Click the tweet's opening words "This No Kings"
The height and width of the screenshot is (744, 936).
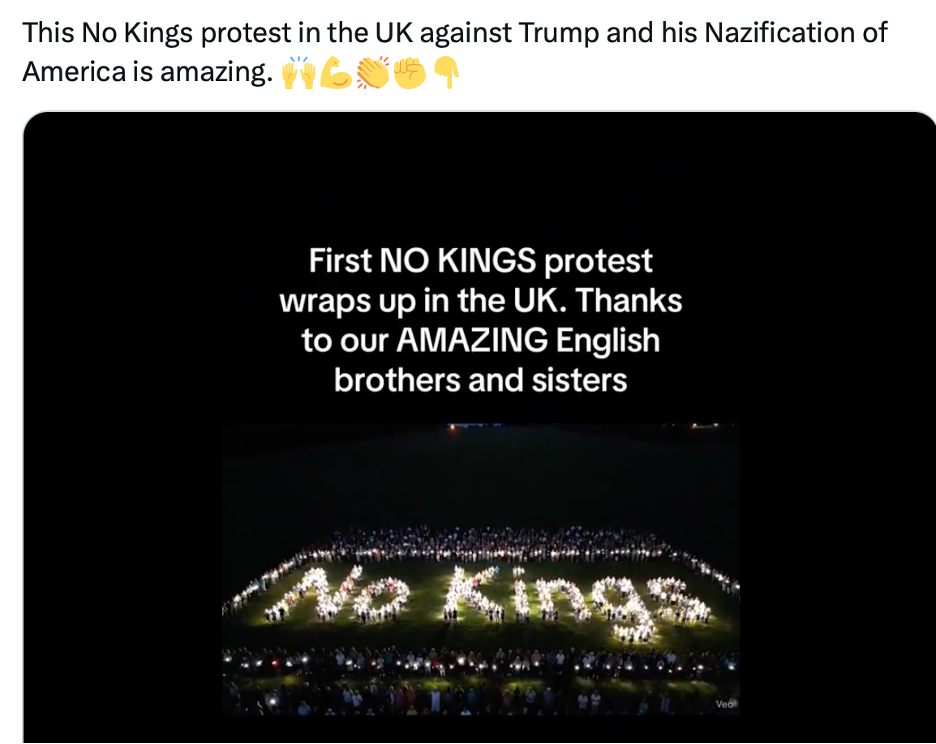(x=107, y=32)
